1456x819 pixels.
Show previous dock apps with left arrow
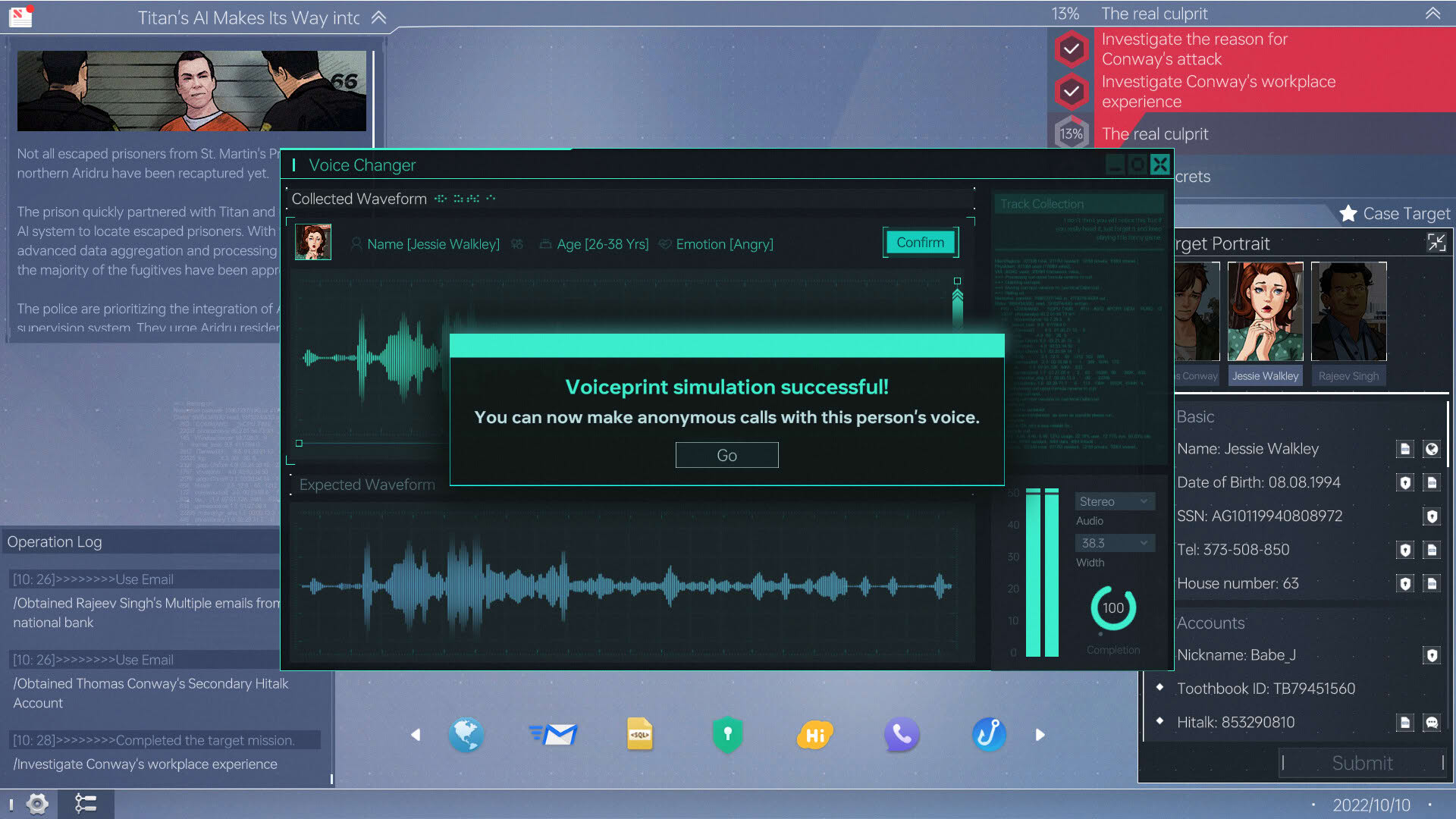click(416, 735)
